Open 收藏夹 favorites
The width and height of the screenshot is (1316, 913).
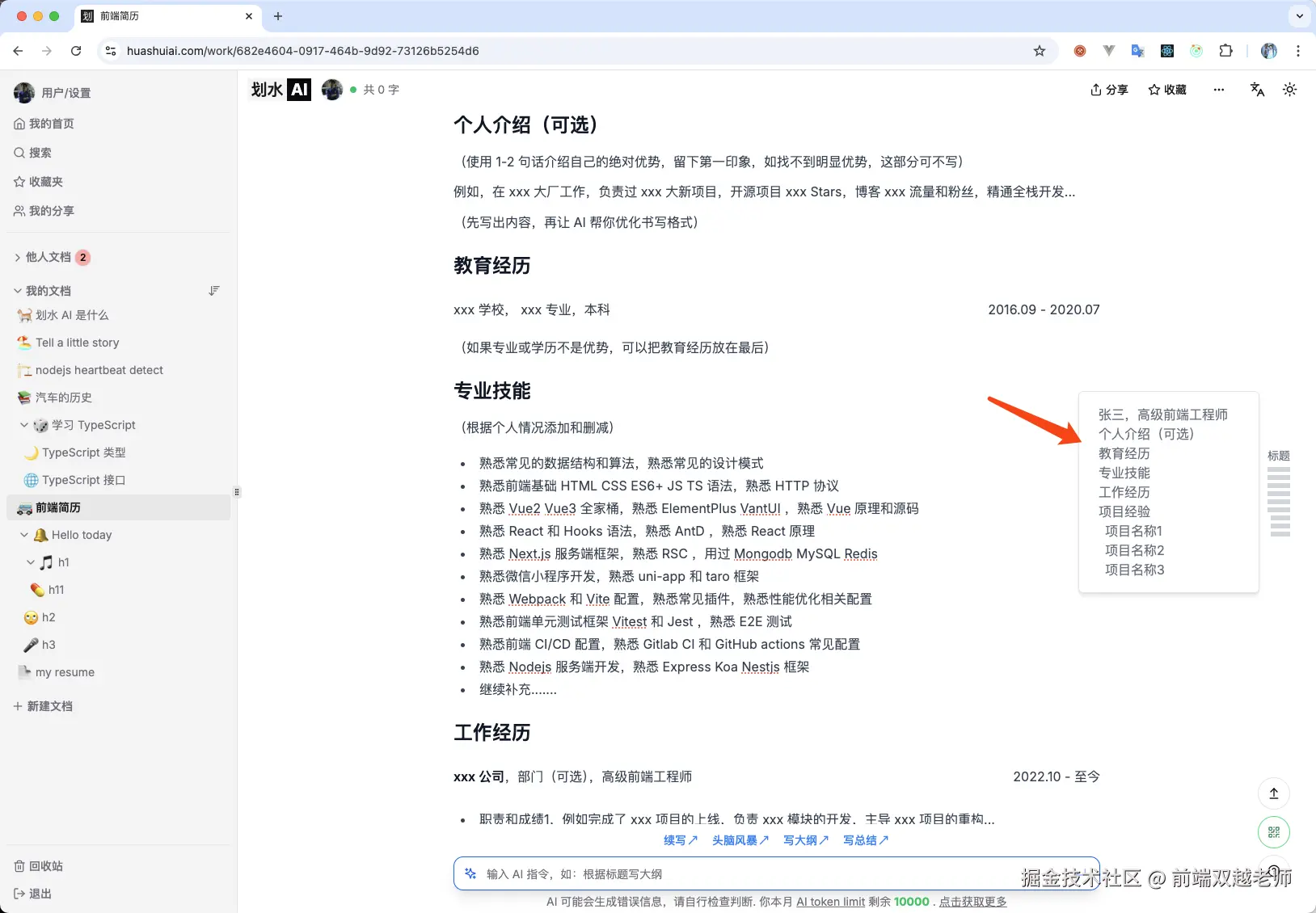coord(39,182)
